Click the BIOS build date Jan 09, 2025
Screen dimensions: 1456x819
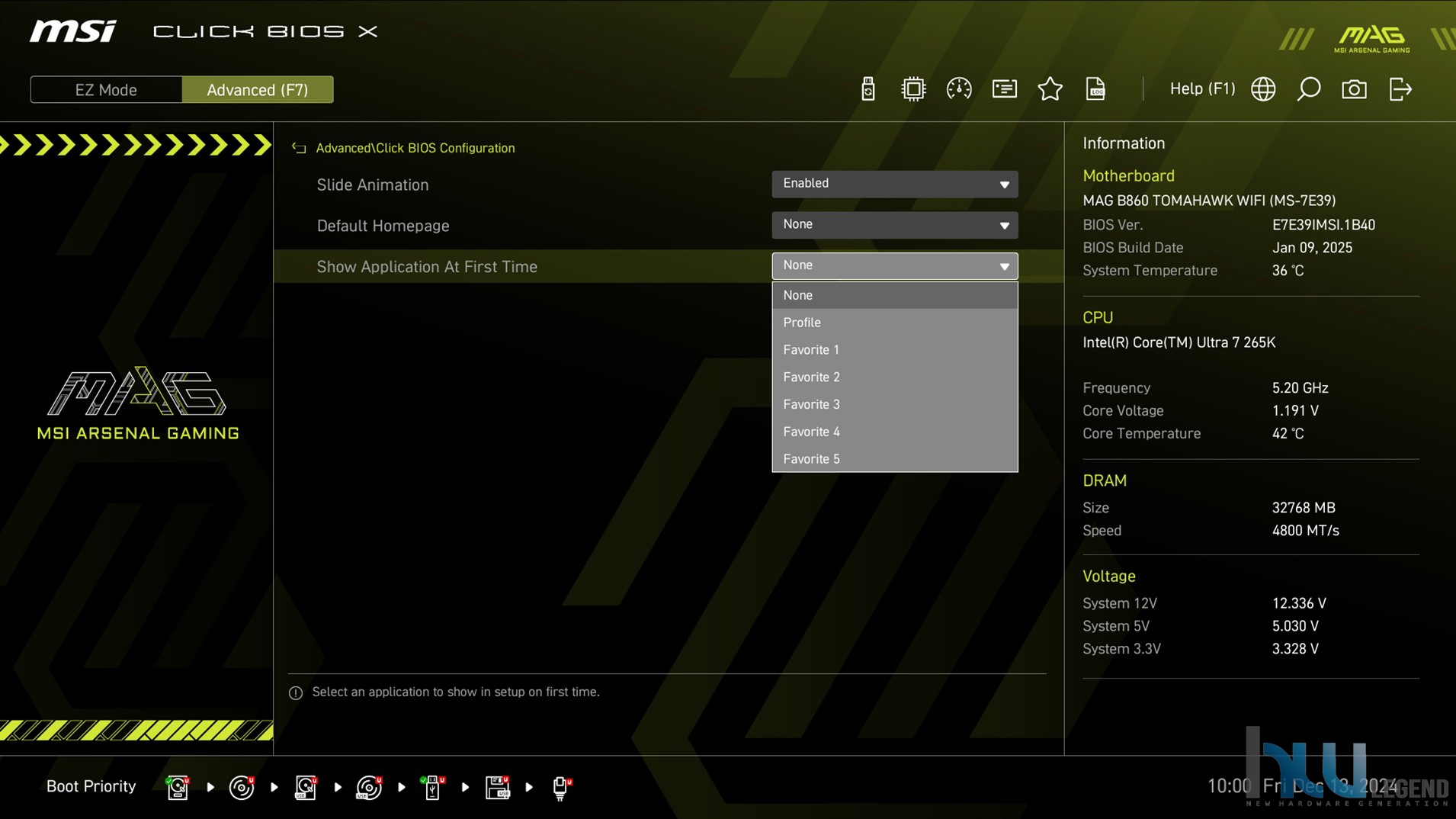[x=1312, y=248]
